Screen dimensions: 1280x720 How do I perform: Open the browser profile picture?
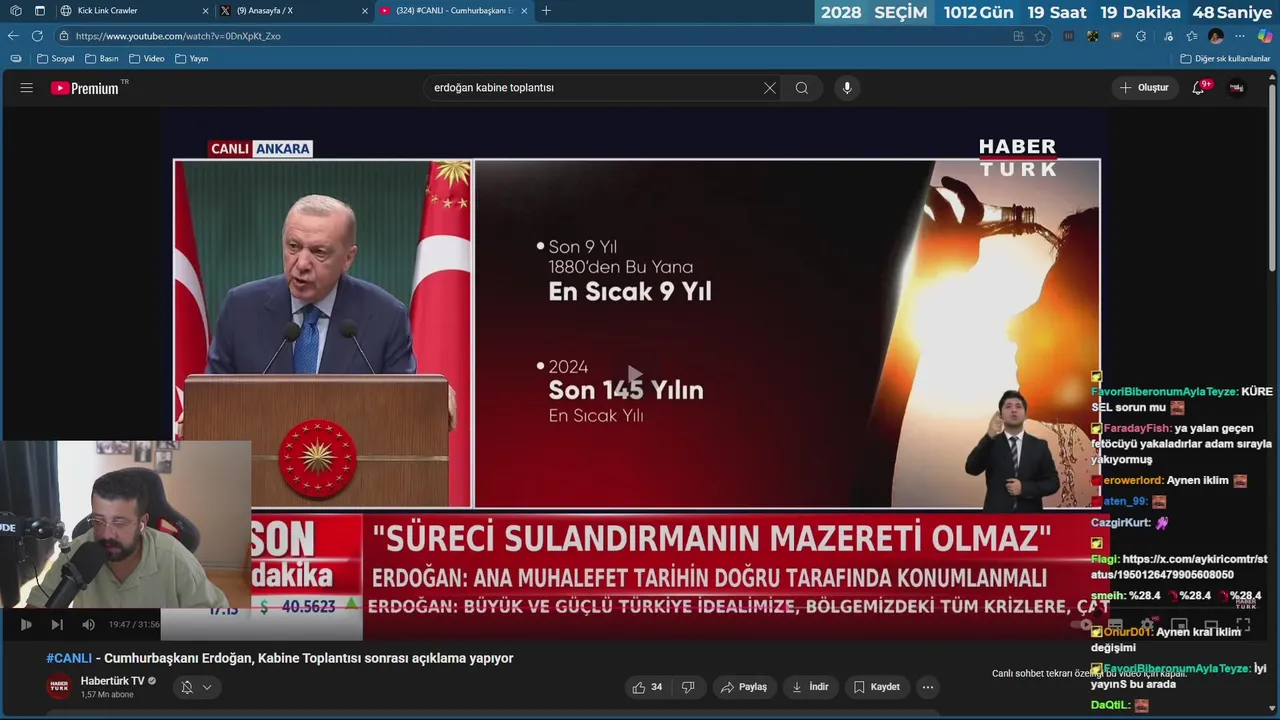click(1216, 36)
